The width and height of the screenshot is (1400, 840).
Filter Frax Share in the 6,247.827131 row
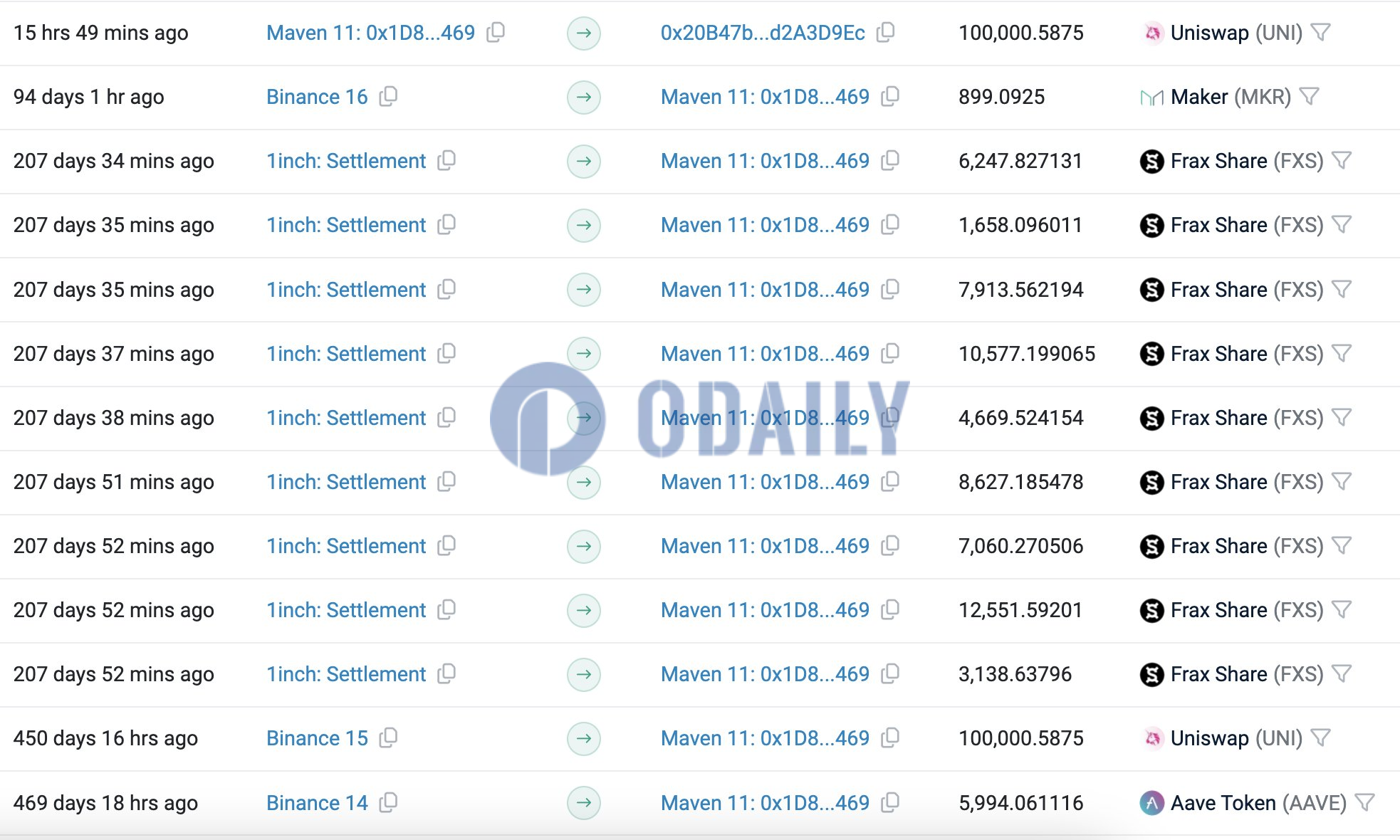tap(1342, 161)
